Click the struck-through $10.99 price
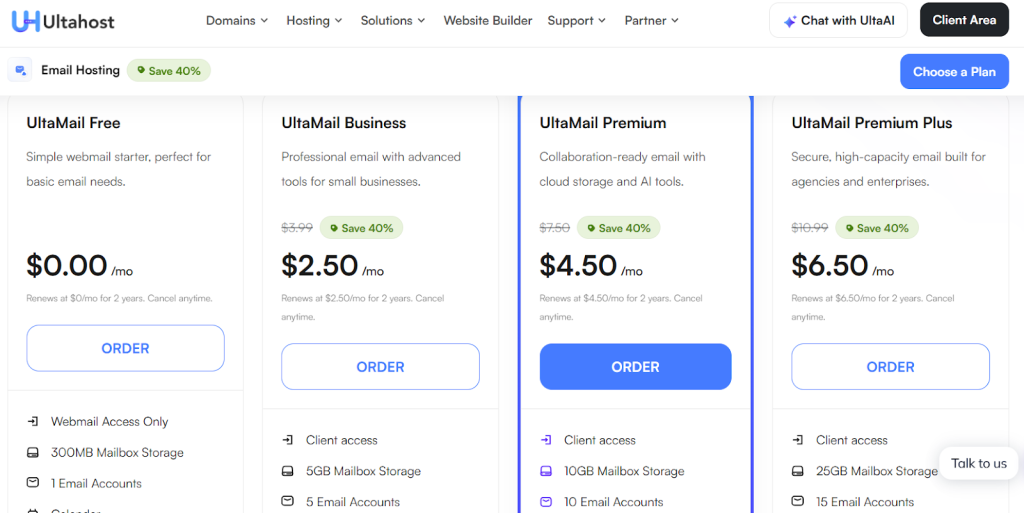The image size is (1024, 513). point(810,228)
